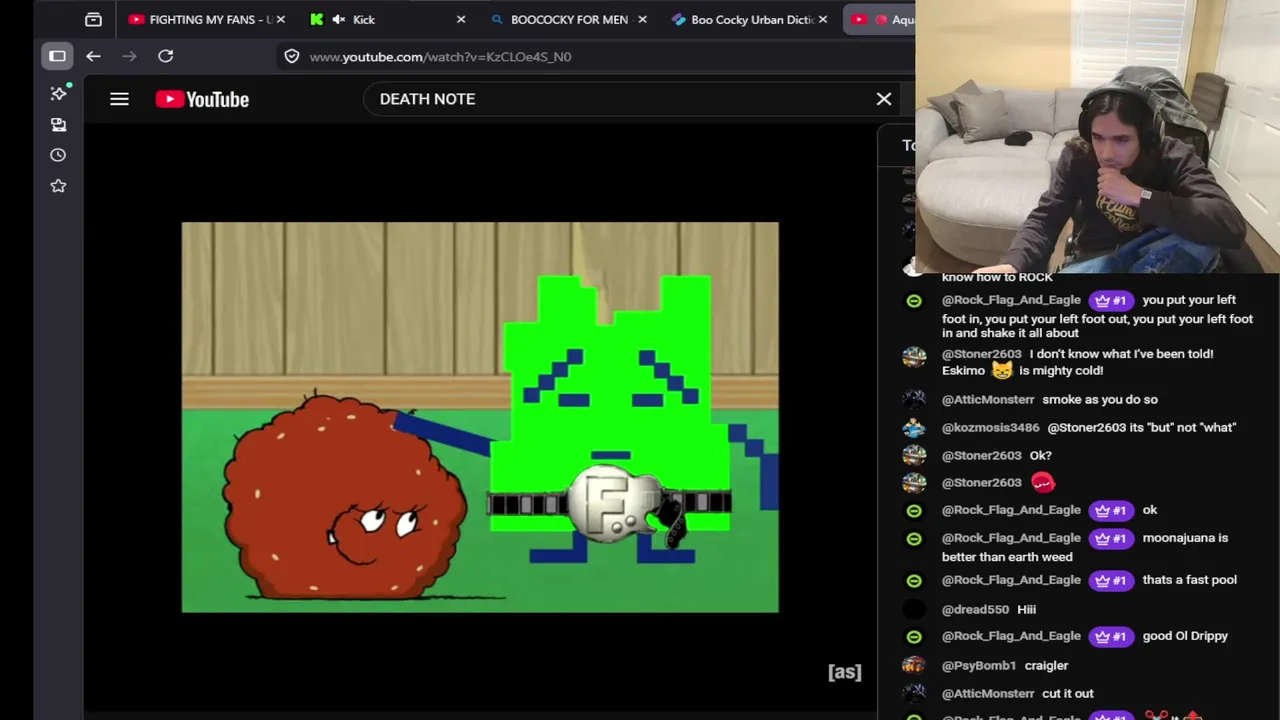Open @AtticMonsterr name on "smoke as you do so"
Screen dimensions: 1280x720
point(988,399)
